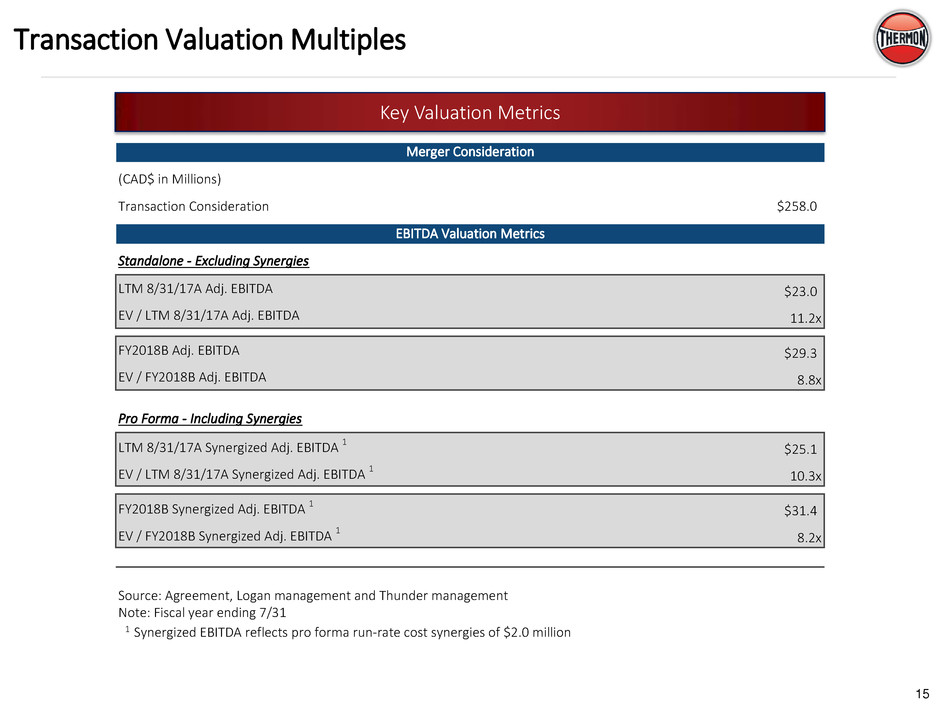
Task: Click the $31.4 synergized EBITDA value
Action: pyautogui.click(x=801, y=512)
